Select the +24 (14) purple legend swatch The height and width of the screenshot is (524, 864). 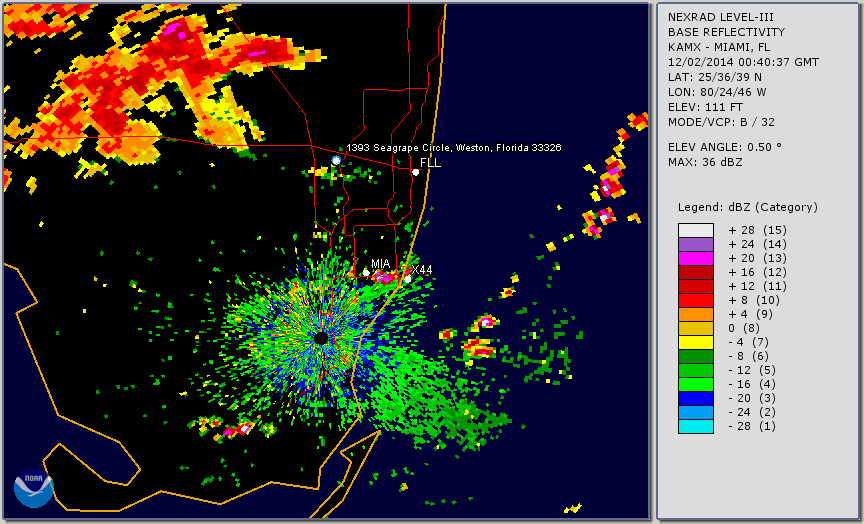pyautogui.click(x=696, y=244)
